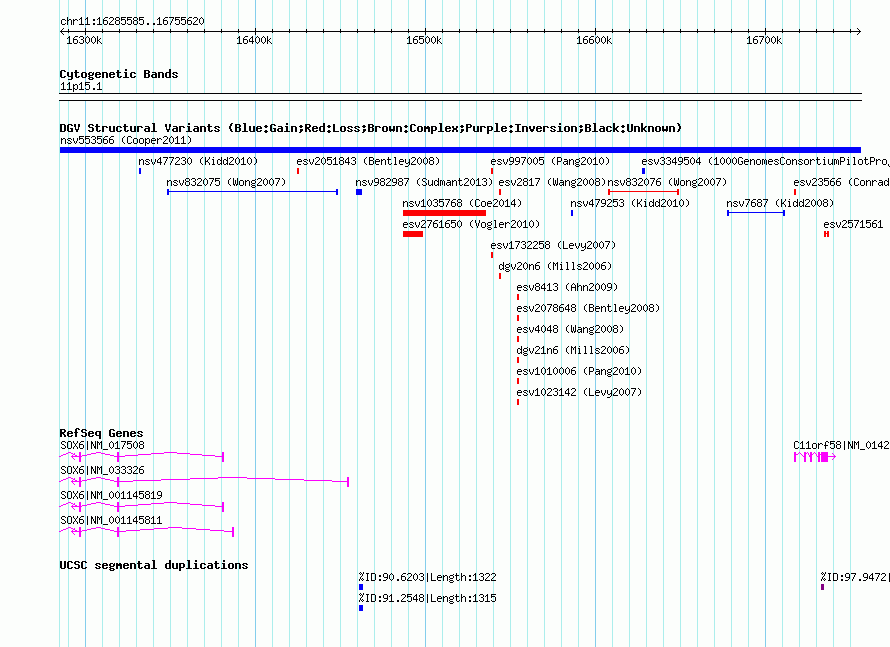
Task: Click the nsv553566 (Cooper2011) blue gain bar
Action: tap(460, 150)
